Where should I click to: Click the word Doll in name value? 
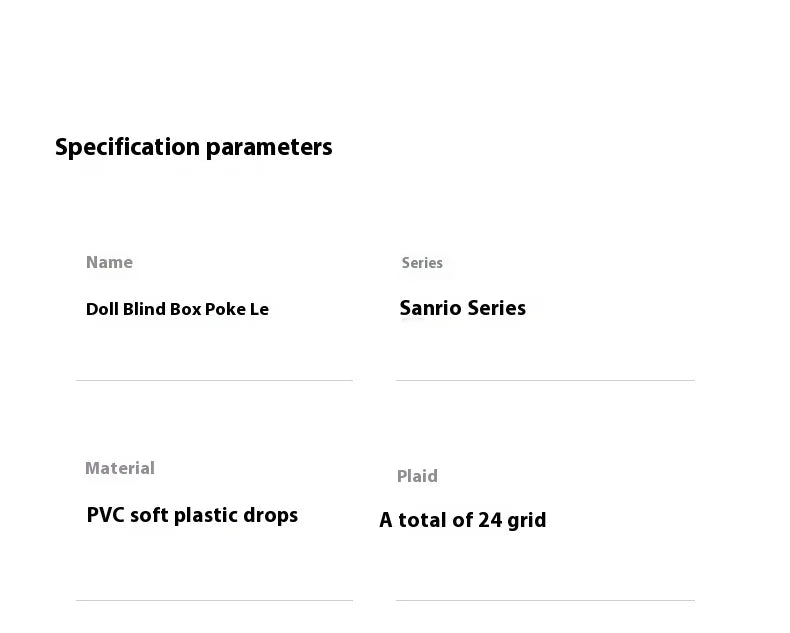point(102,309)
